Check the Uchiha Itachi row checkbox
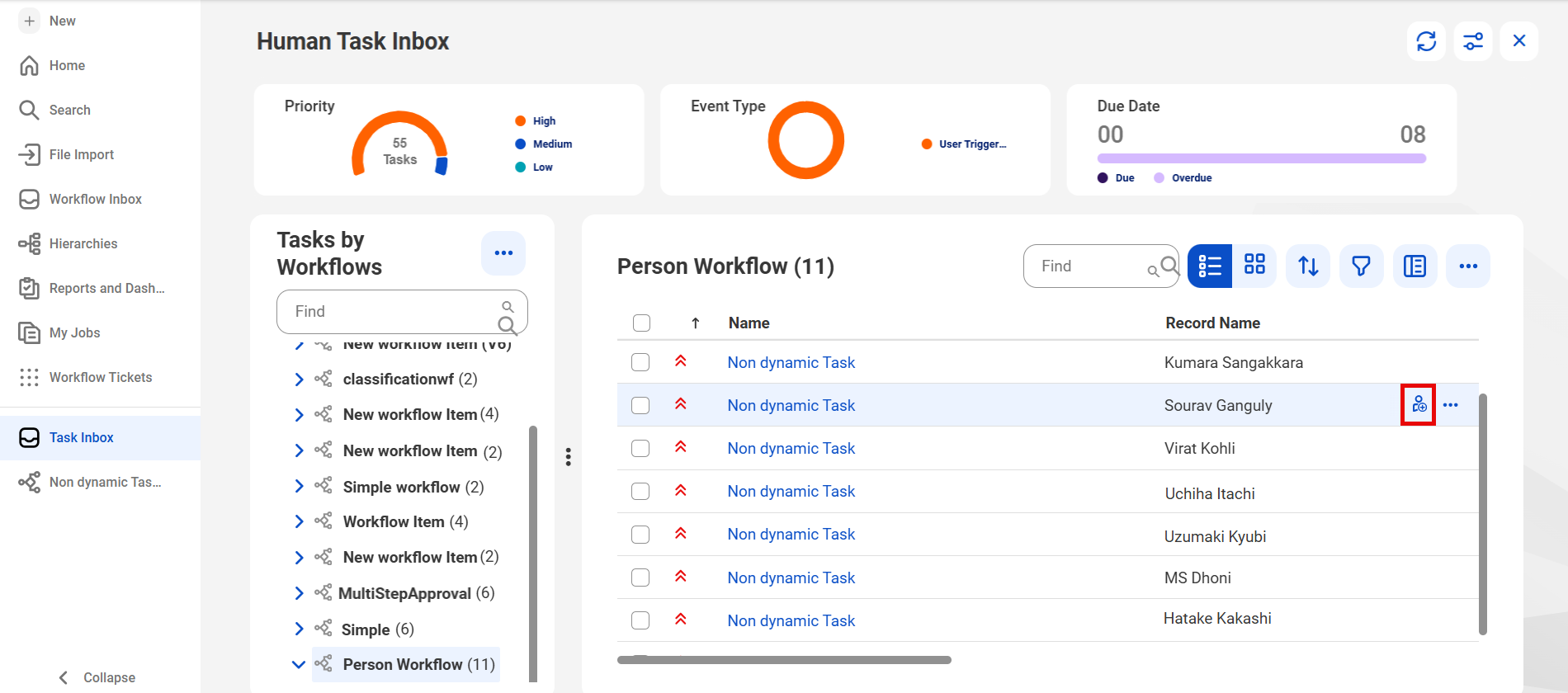This screenshot has width=1568, height=693. pyautogui.click(x=640, y=491)
